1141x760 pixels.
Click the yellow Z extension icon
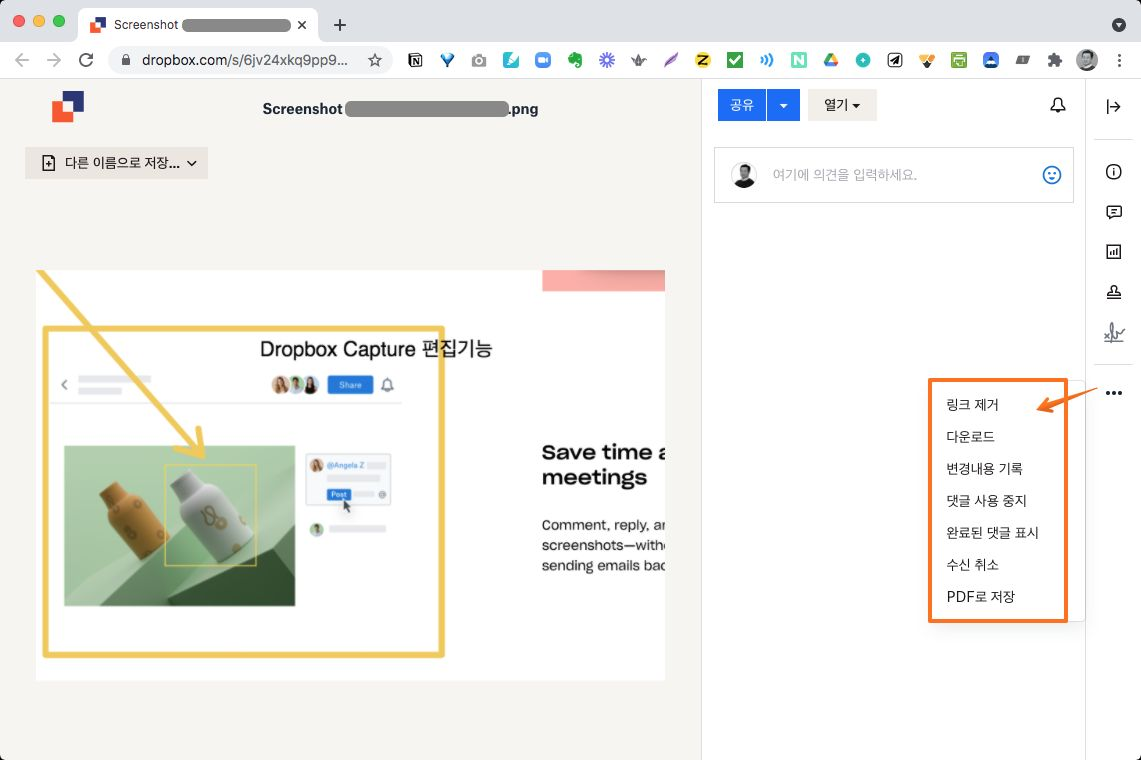tap(702, 60)
